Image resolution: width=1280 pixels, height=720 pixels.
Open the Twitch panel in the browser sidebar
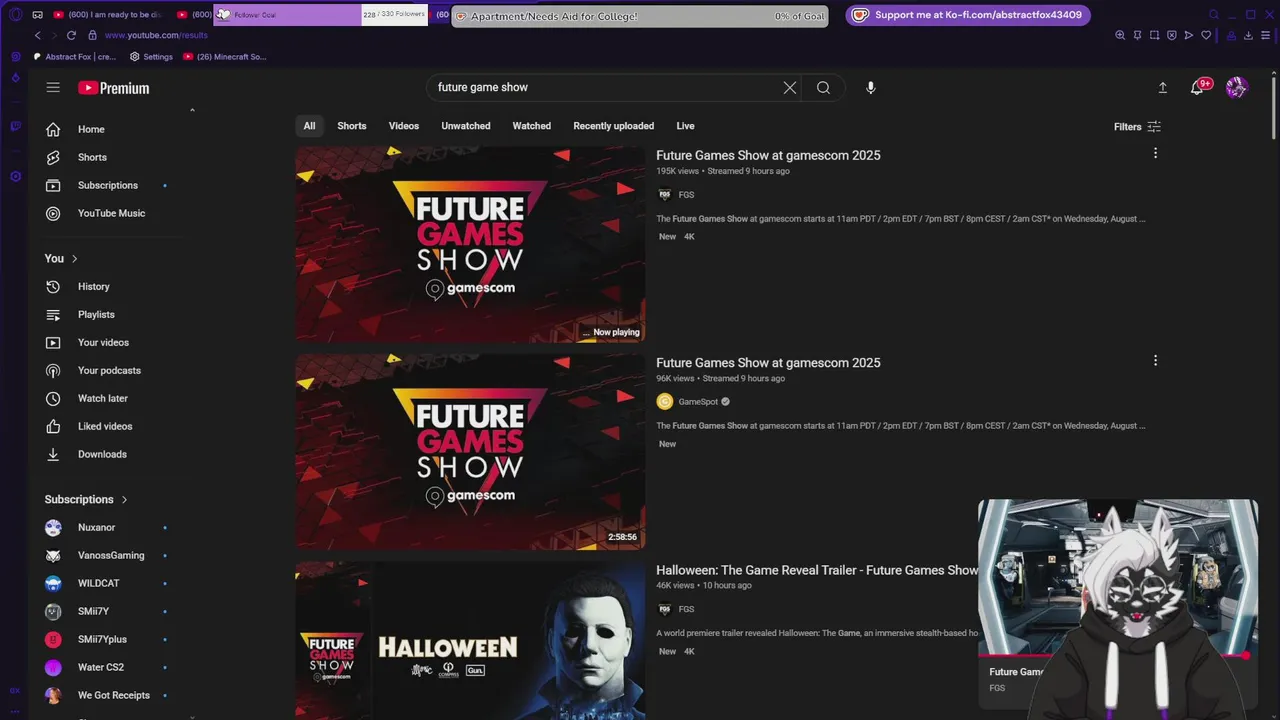15,126
